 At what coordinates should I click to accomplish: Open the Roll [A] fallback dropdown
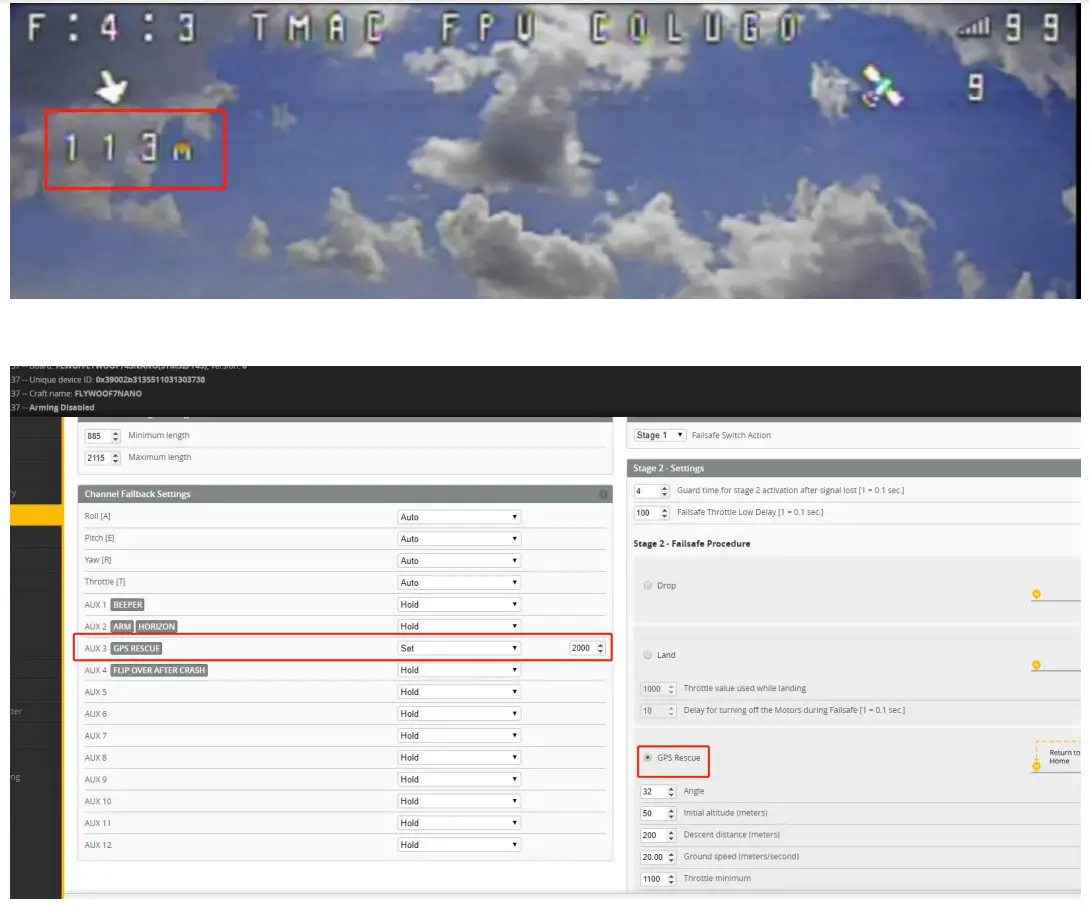point(459,517)
